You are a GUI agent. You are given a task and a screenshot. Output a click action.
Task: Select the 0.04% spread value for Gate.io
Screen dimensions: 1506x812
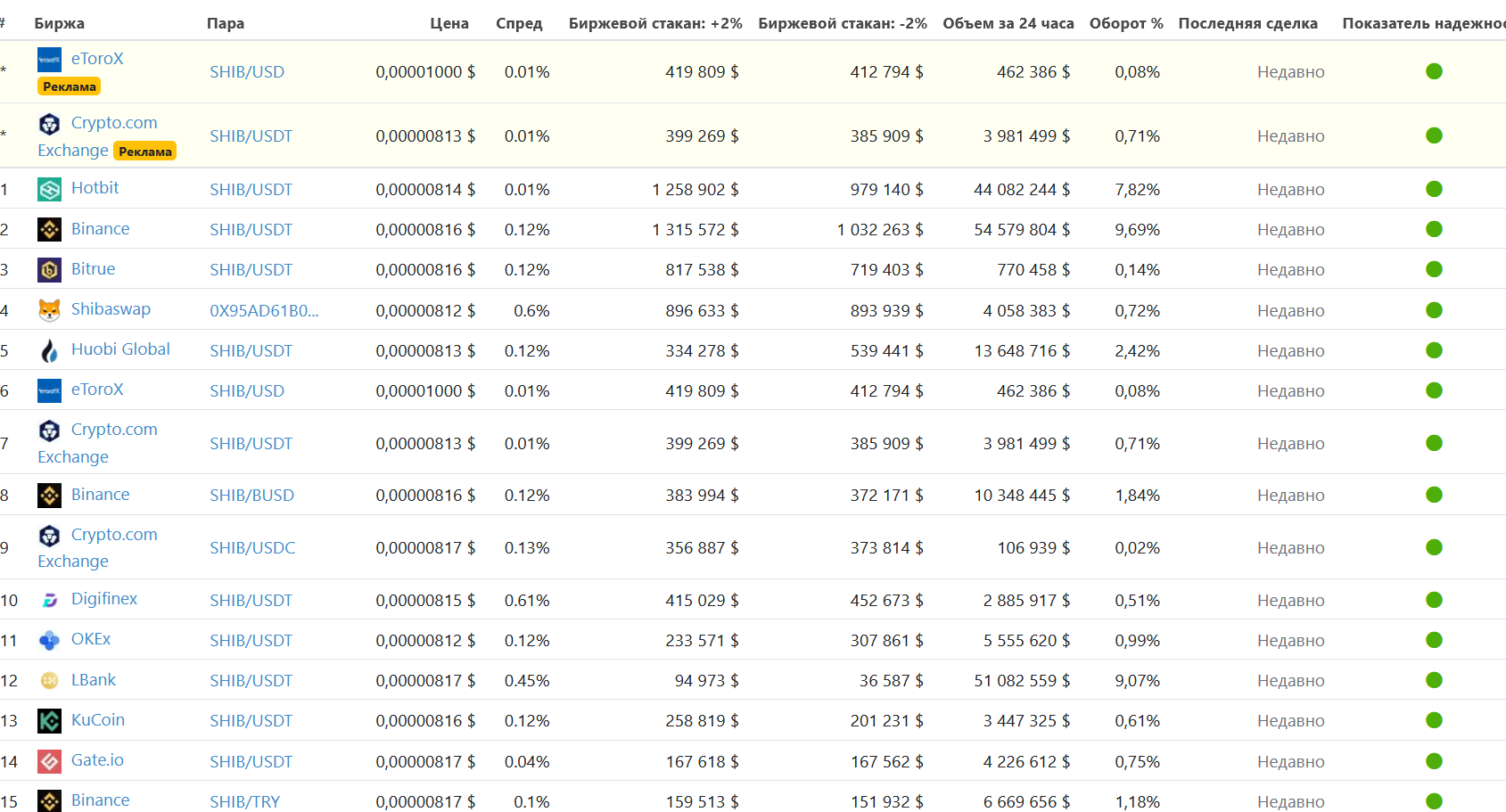(x=527, y=762)
